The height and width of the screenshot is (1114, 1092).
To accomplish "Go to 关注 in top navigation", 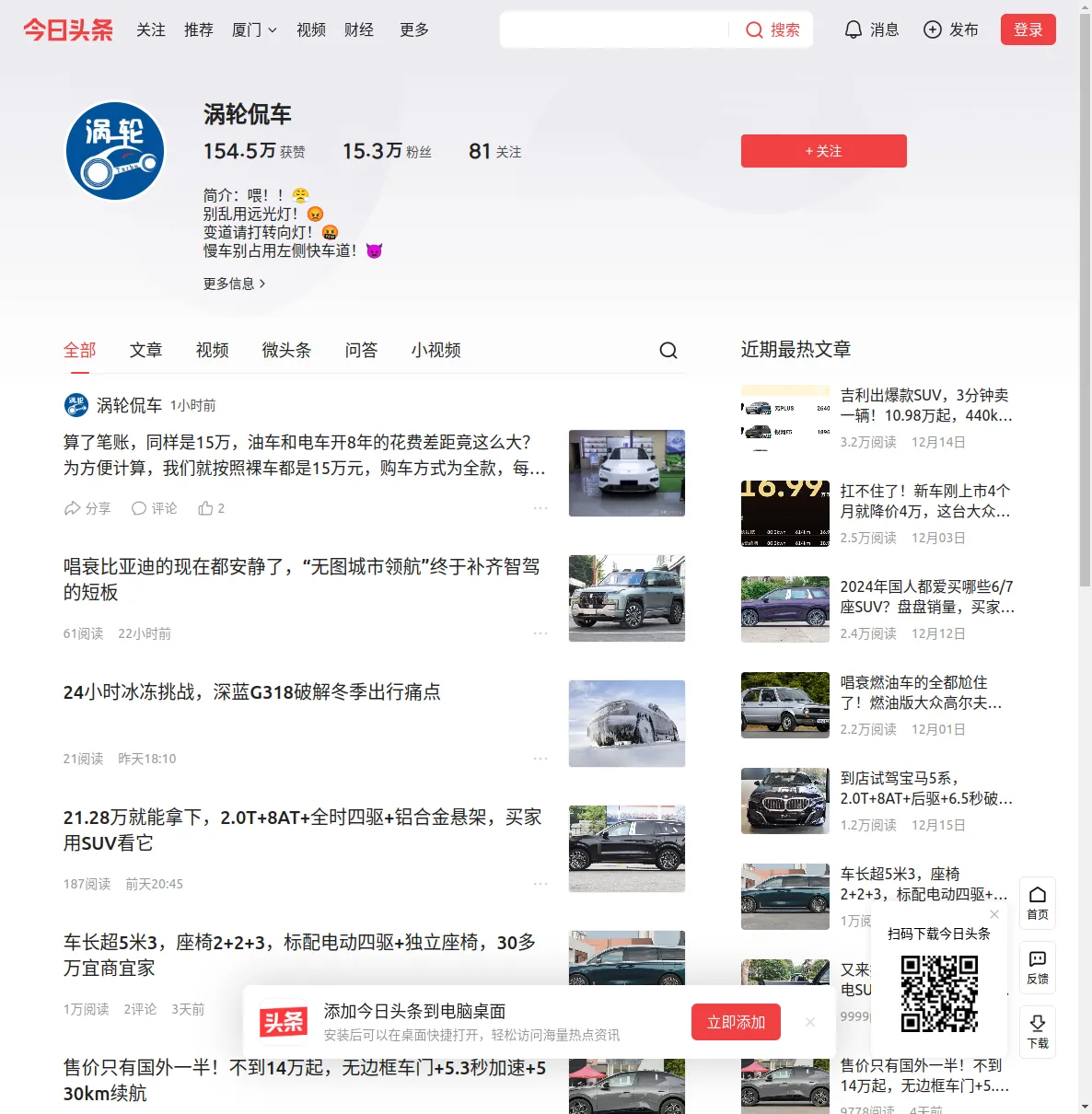I will [151, 29].
